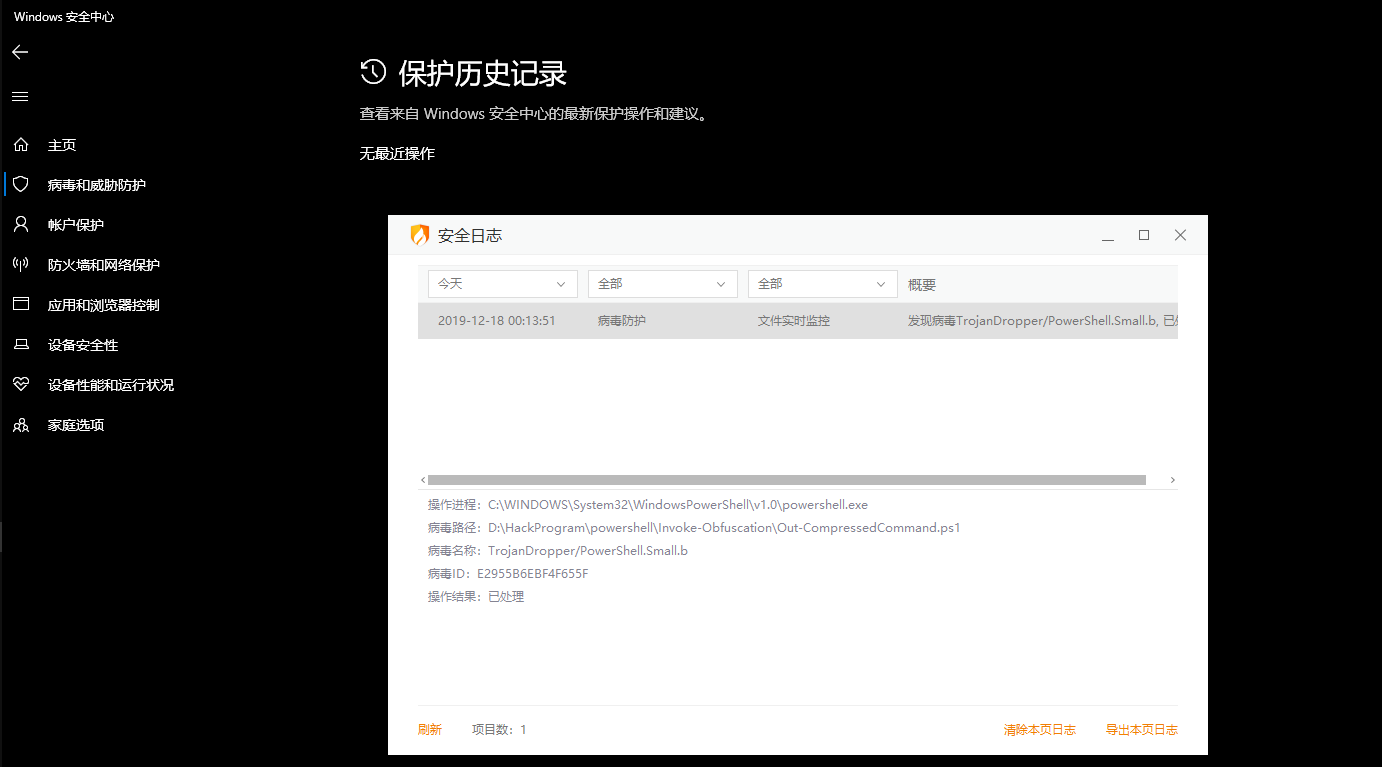This screenshot has width=1382, height=767.
Task: Select the log timestamp 2019-12-18 00:13:51
Action: tap(497, 321)
